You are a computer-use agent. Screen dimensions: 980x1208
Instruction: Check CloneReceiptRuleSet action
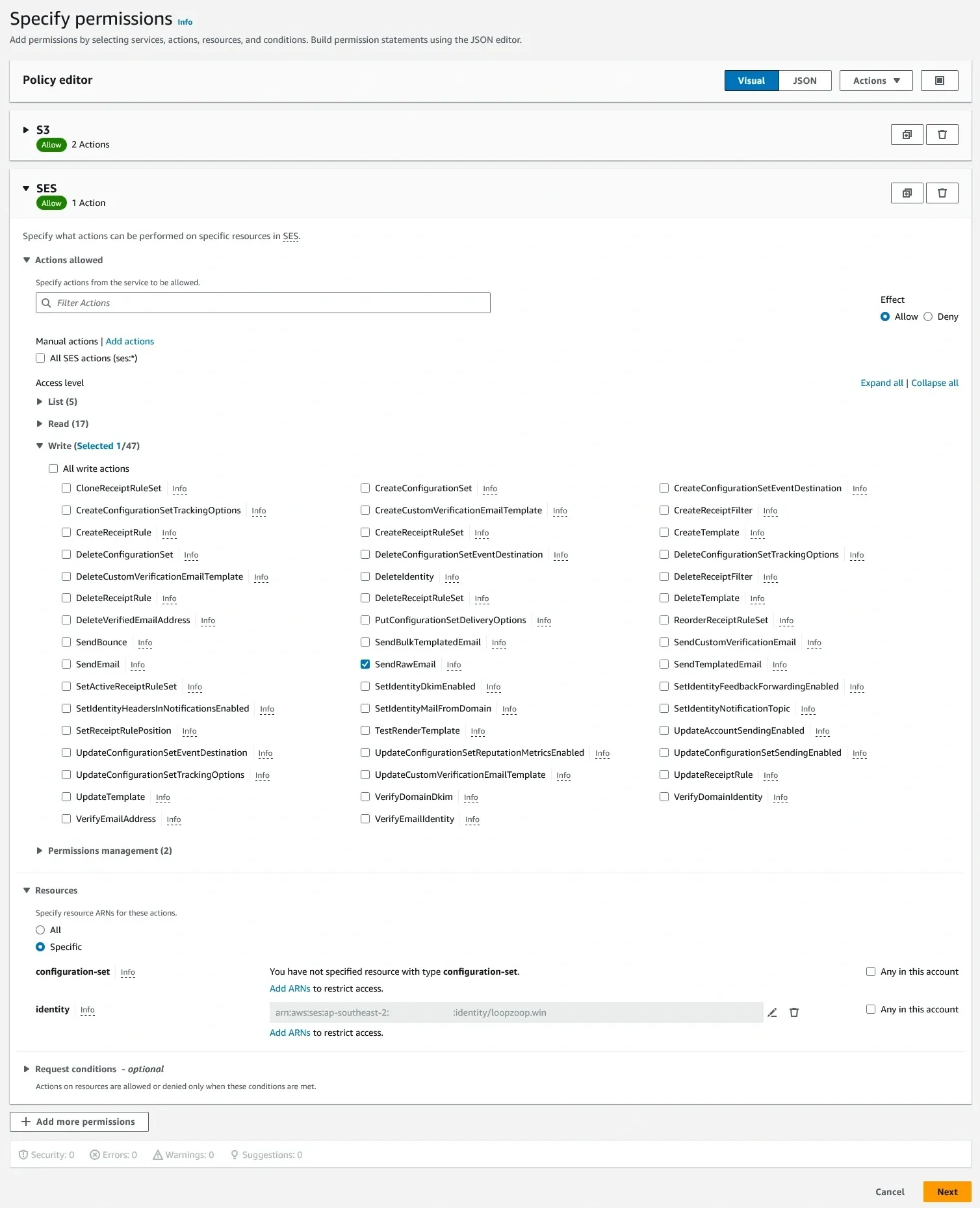coord(66,488)
